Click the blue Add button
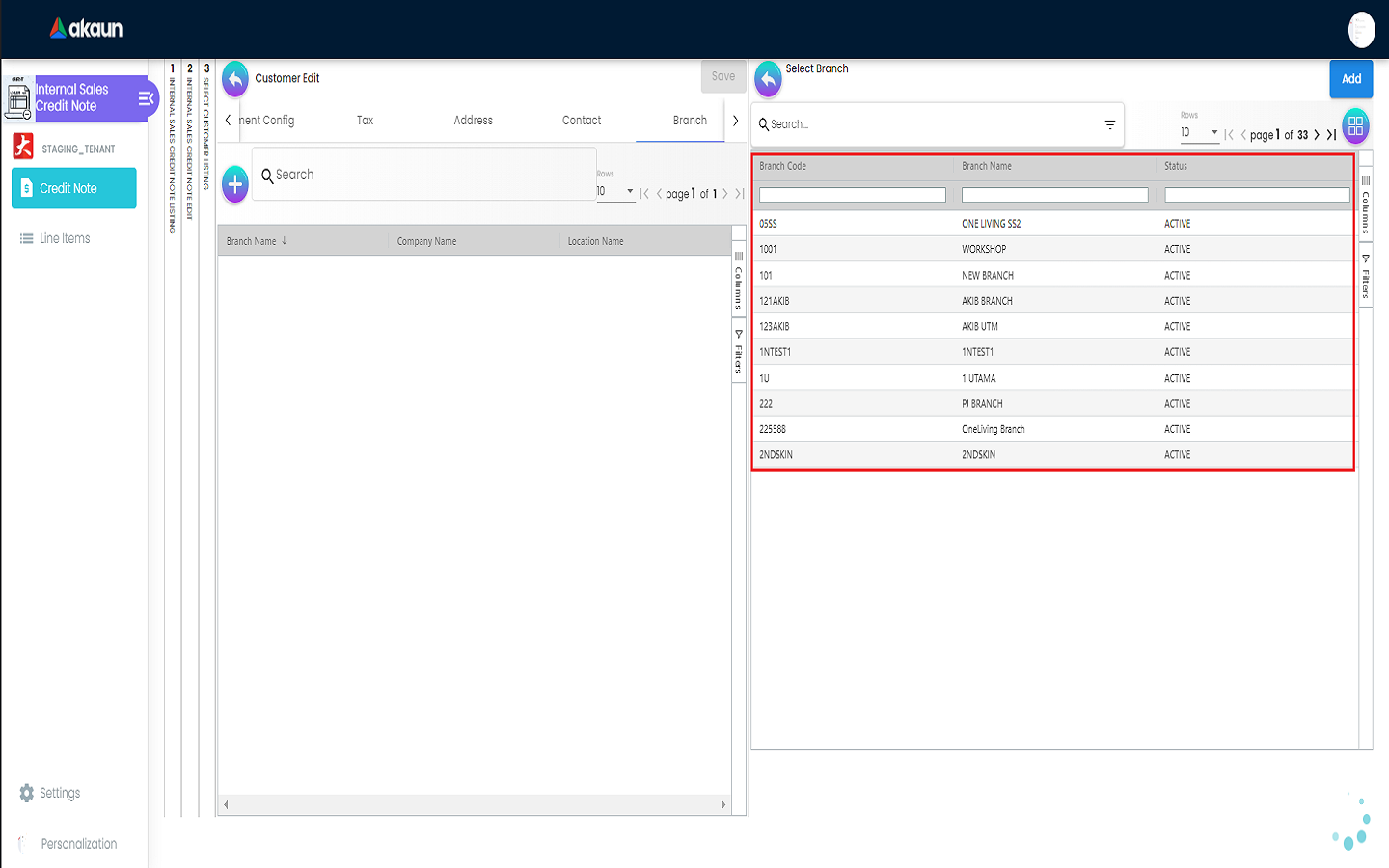Image resolution: width=1389 pixels, height=868 pixels. (x=1351, y=79)
